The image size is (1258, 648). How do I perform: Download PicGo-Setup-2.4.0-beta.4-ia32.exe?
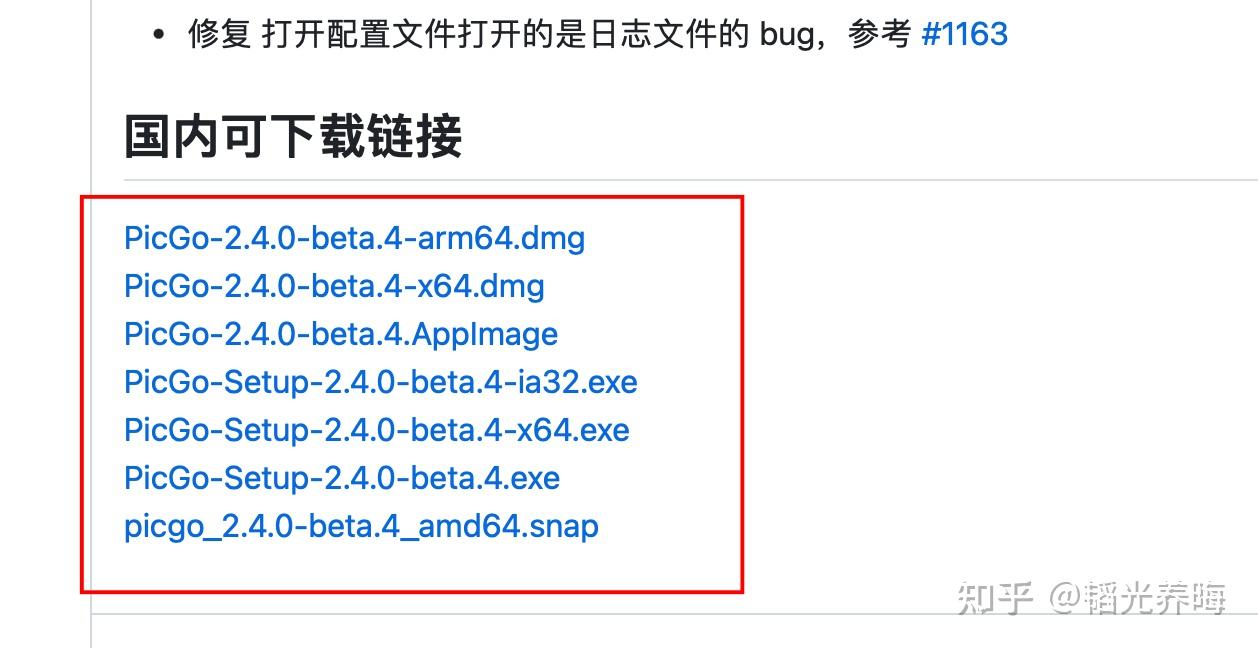(381, 382)
